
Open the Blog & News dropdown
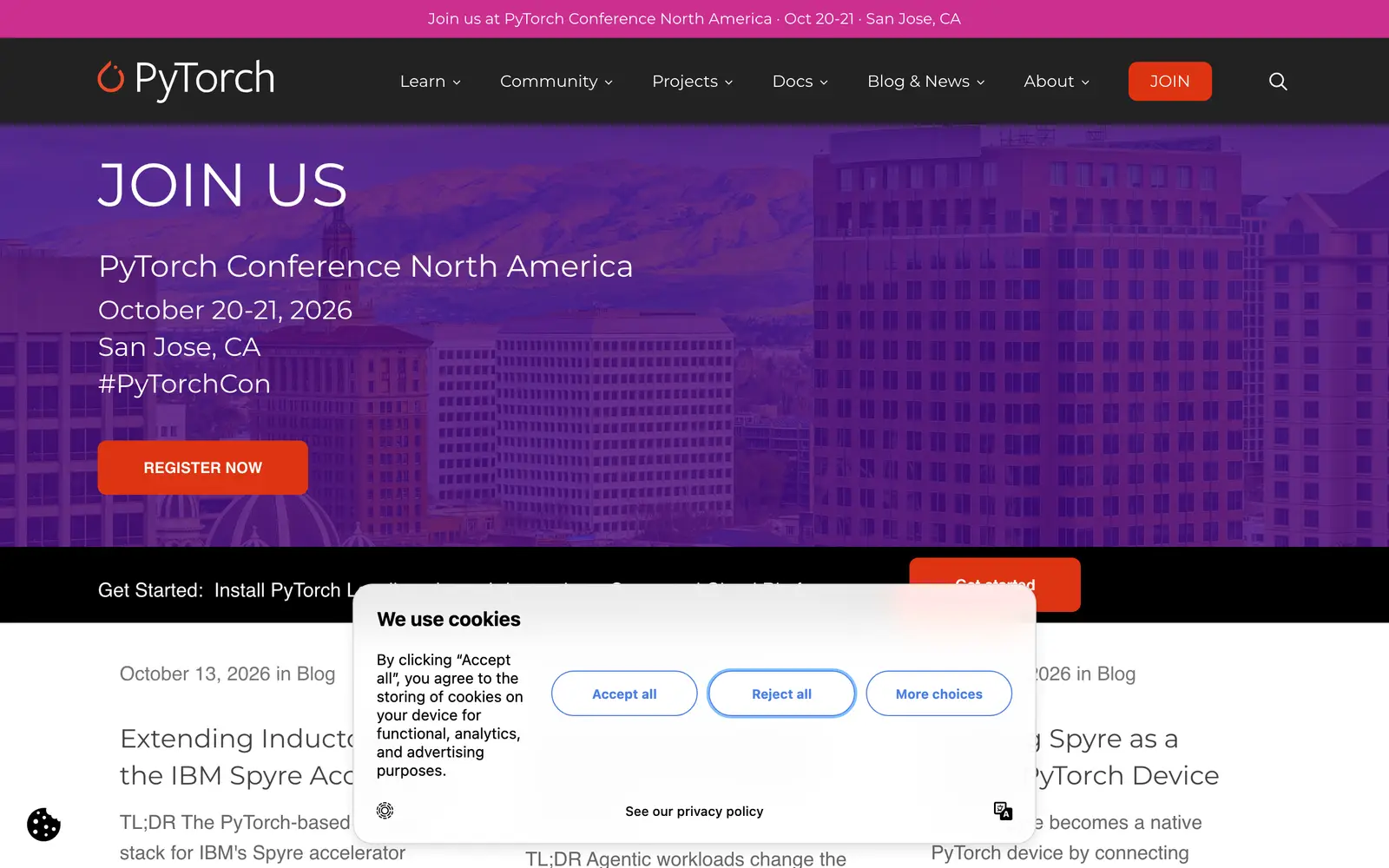tap(926, 82)
